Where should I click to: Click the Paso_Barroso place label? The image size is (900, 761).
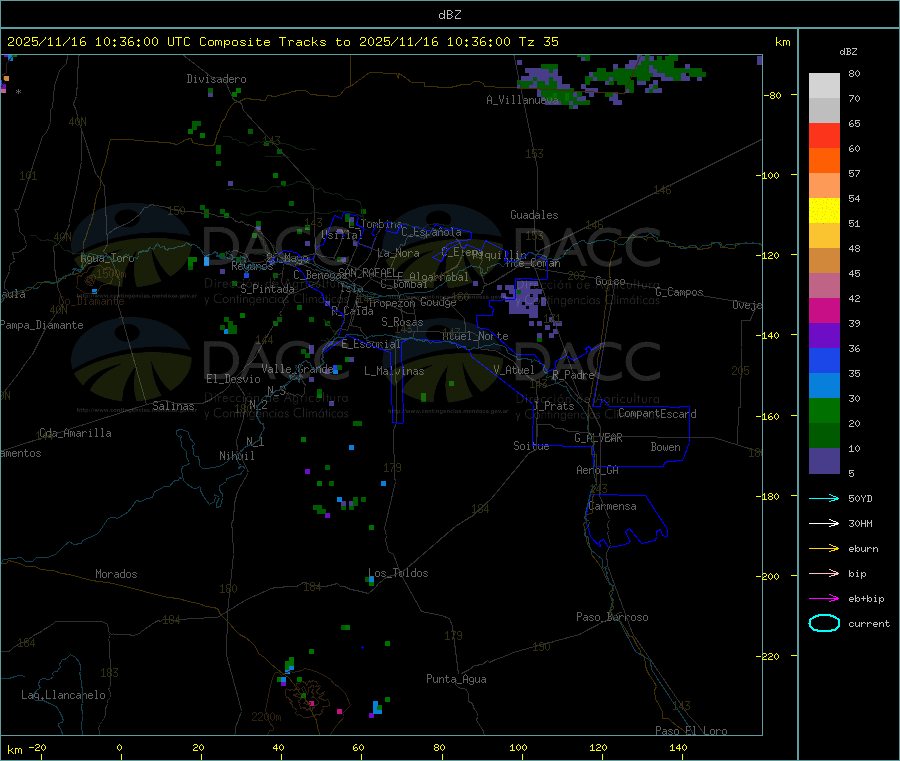(612, 617)
